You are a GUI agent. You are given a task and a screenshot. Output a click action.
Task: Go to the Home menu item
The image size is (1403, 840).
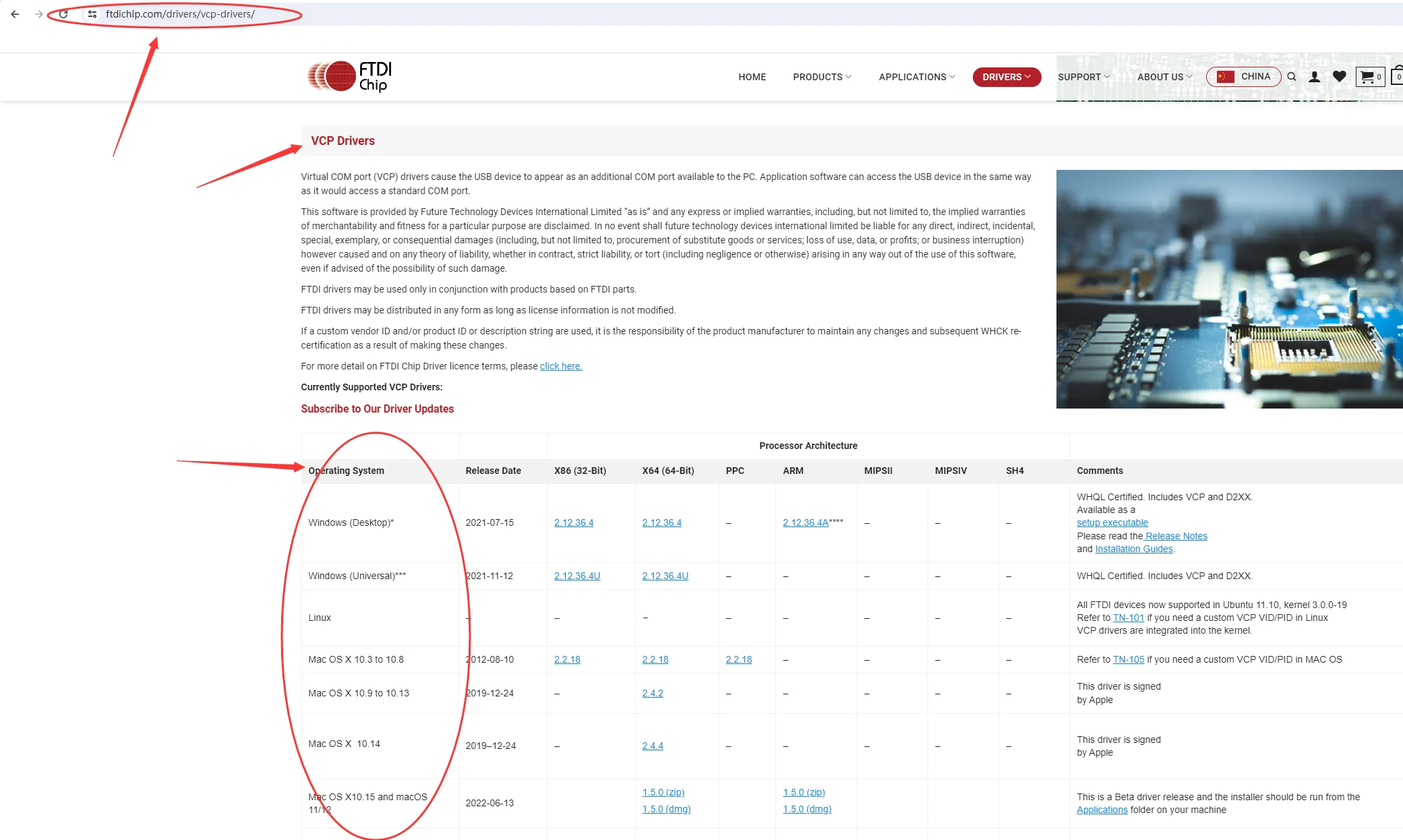tap(752, 77)
